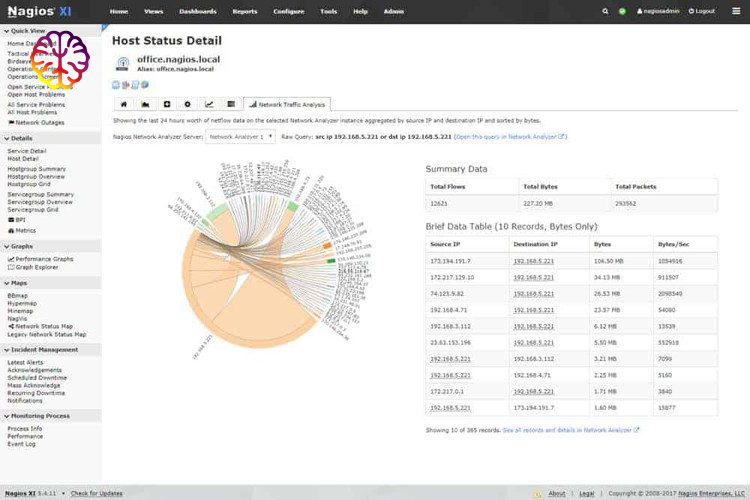Click the Logout link
This screenshot has height=500, width=750.
[702, 11]
